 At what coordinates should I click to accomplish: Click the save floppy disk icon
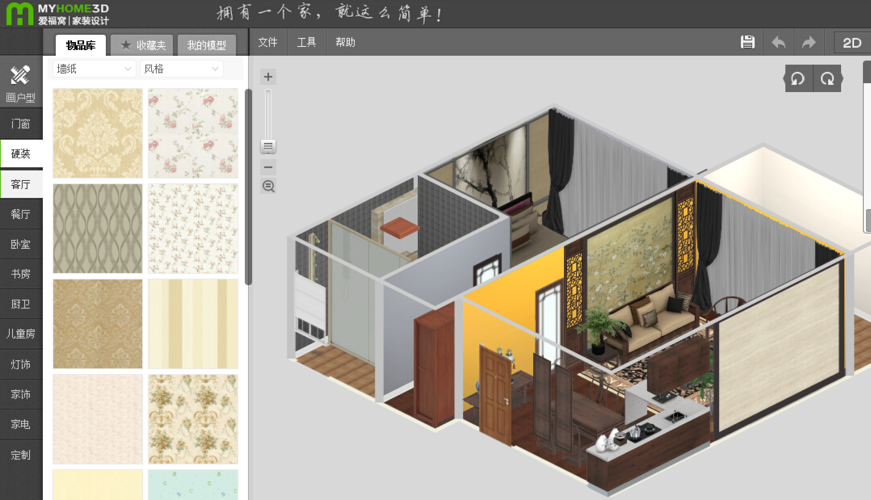[x=747, y=42]
